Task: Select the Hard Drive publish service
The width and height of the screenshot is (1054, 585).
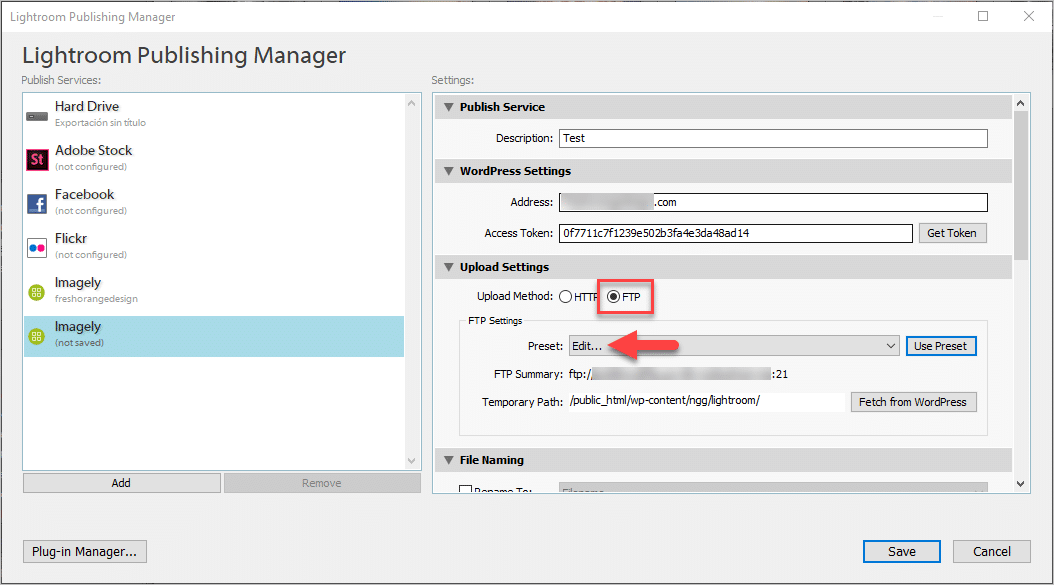Action: [214, 114]
